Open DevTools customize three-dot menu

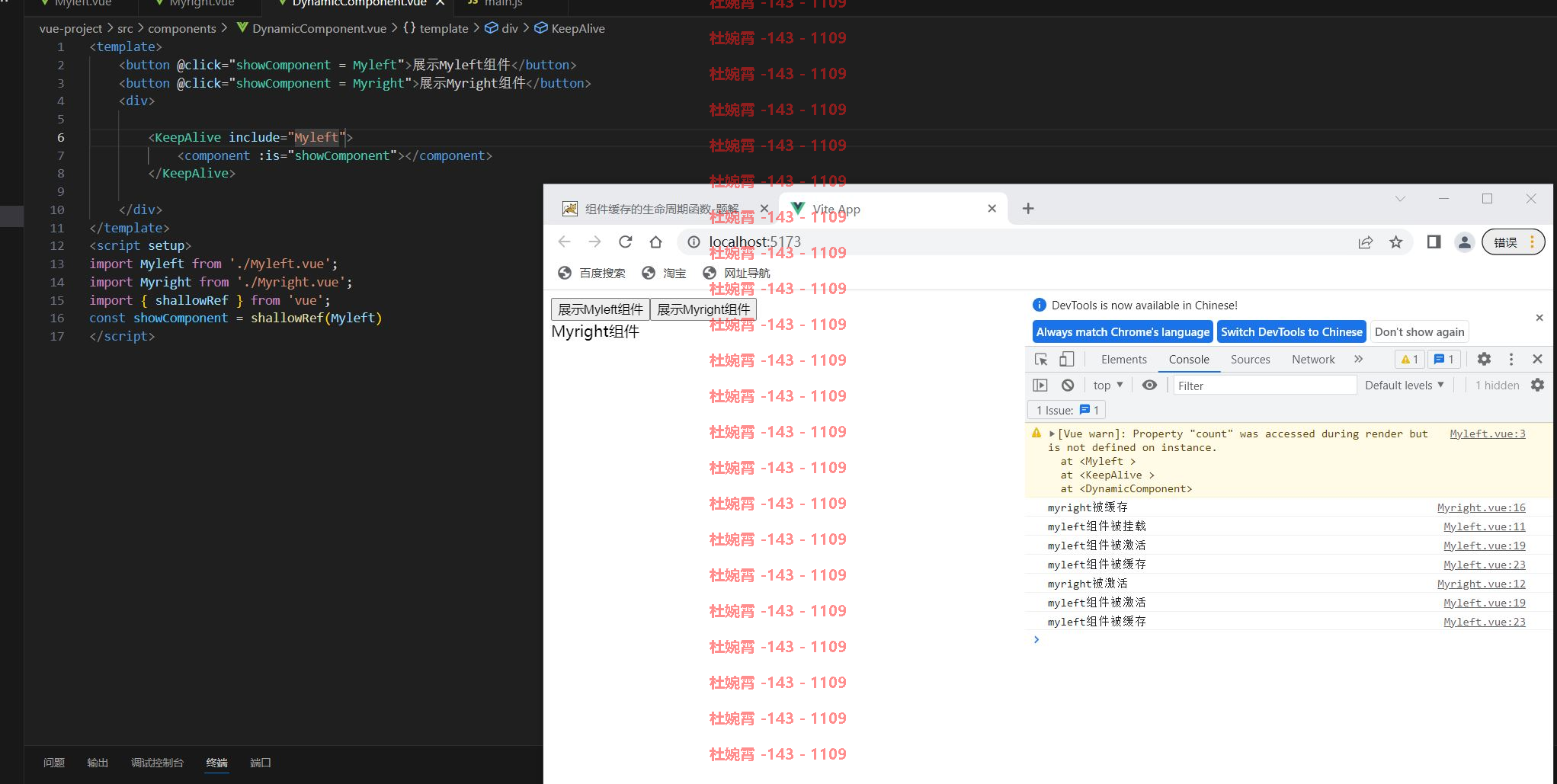(x=1511, y=359)
